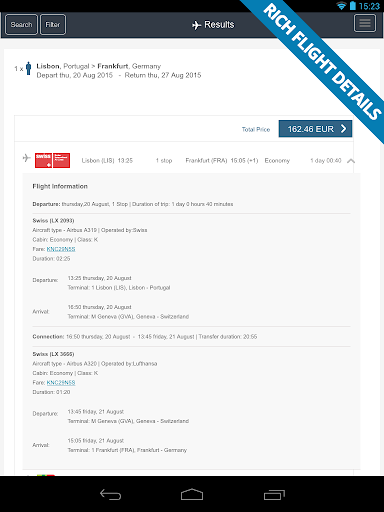The width and height of the screenshot is (384, 512).
Task: Open the first KNC29NSS fare link
Action: (61, 249)
